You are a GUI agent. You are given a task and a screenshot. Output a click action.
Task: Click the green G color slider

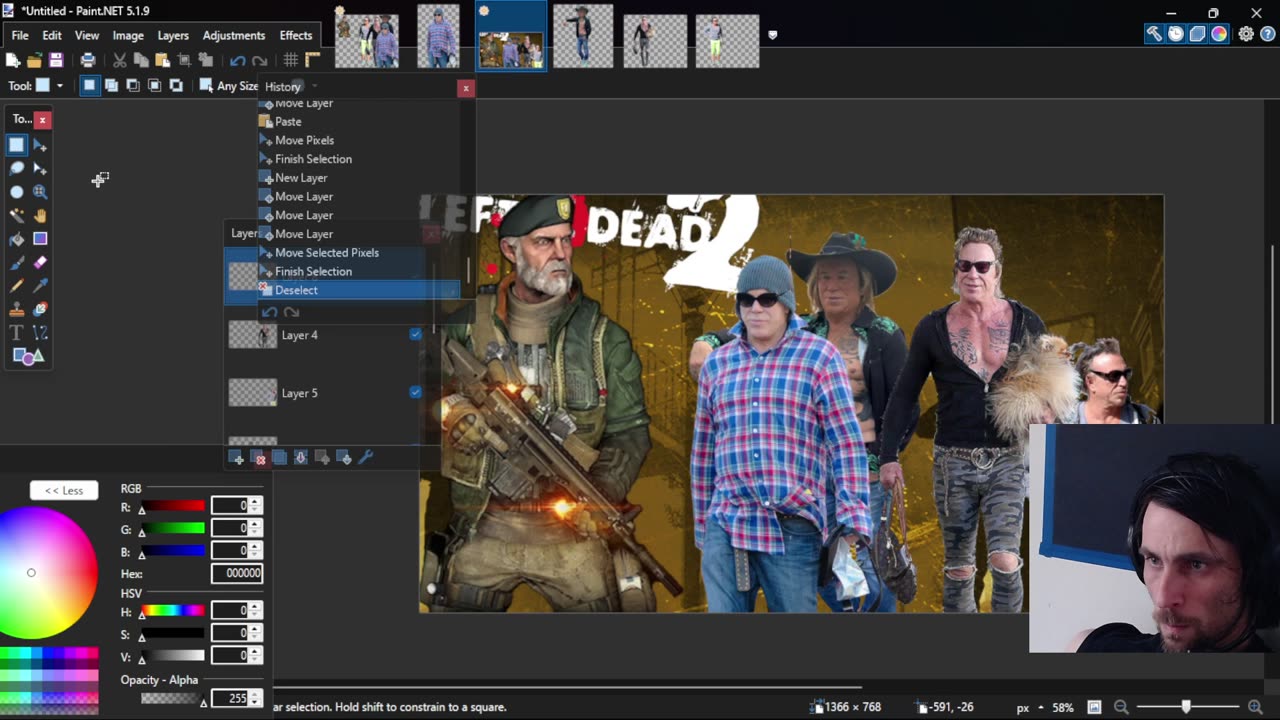(x=173, y=528)
